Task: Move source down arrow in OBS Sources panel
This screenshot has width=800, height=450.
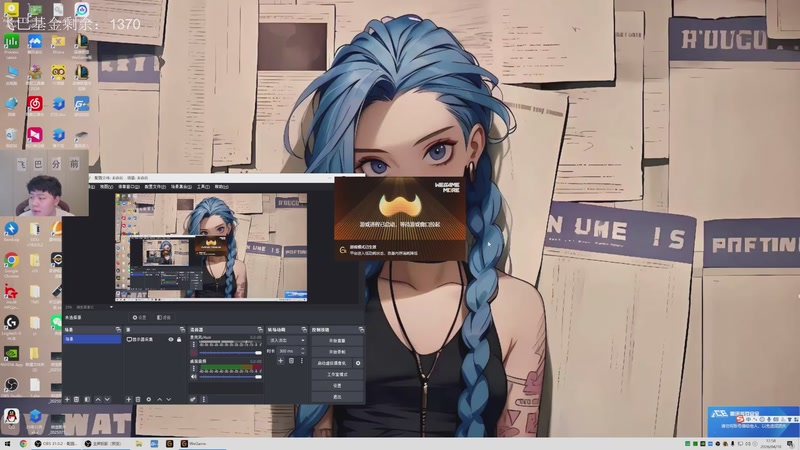Action: (168, 399)
